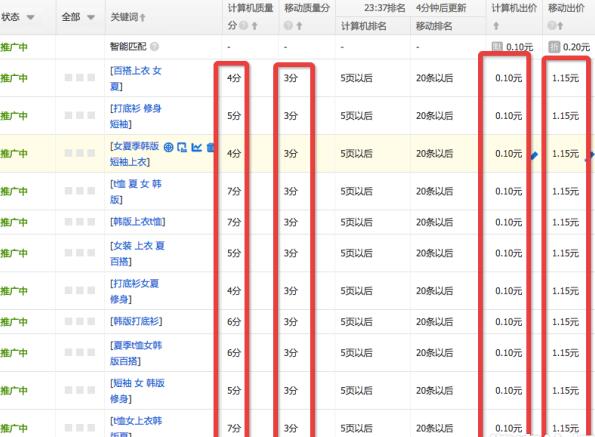Viewport: 595px width, 437px height.
Task: Open 全部 filter dropdown
Action: [x=91, y=17]
